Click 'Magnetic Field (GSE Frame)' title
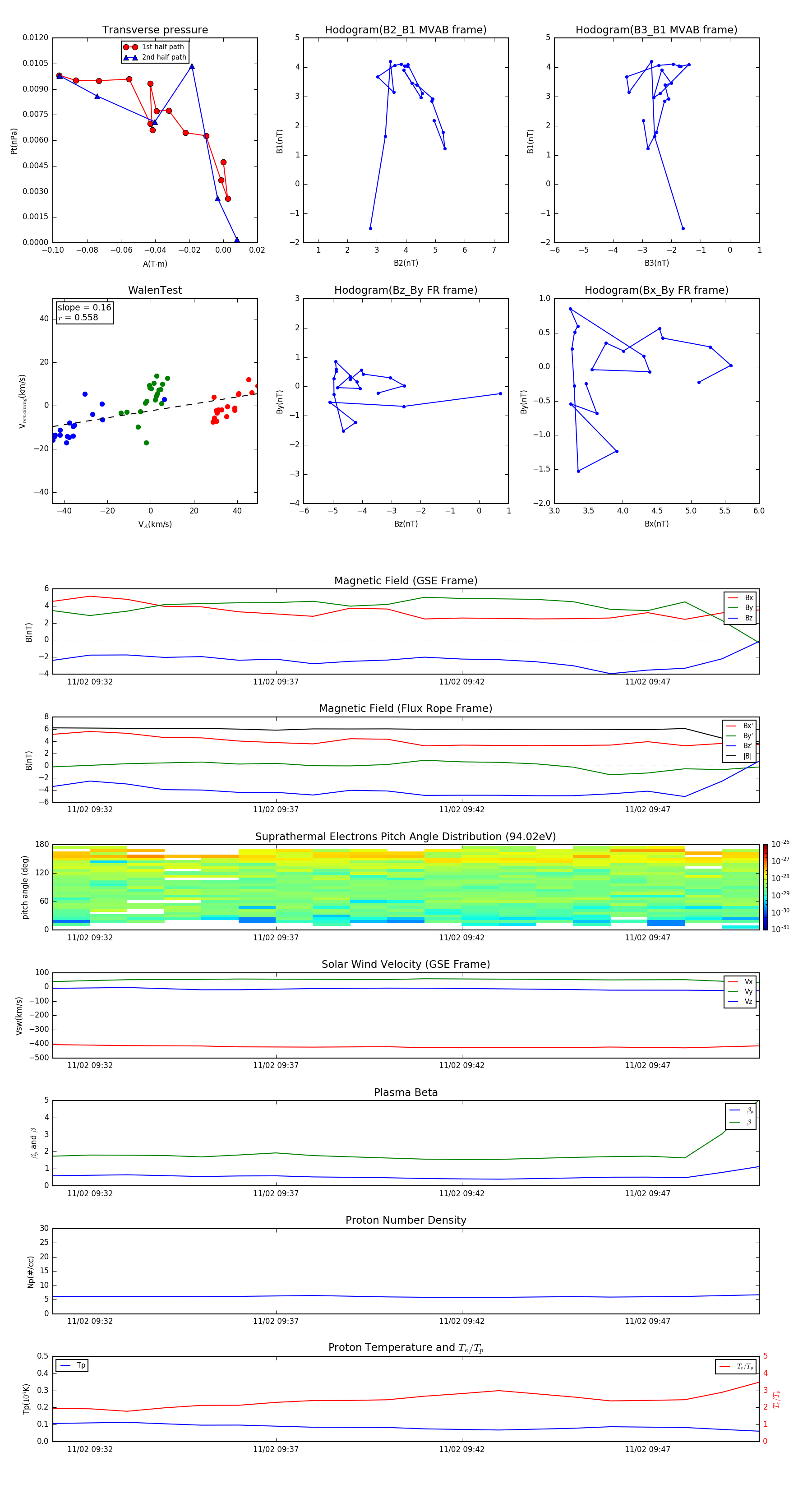 click(x=406, y=581)
